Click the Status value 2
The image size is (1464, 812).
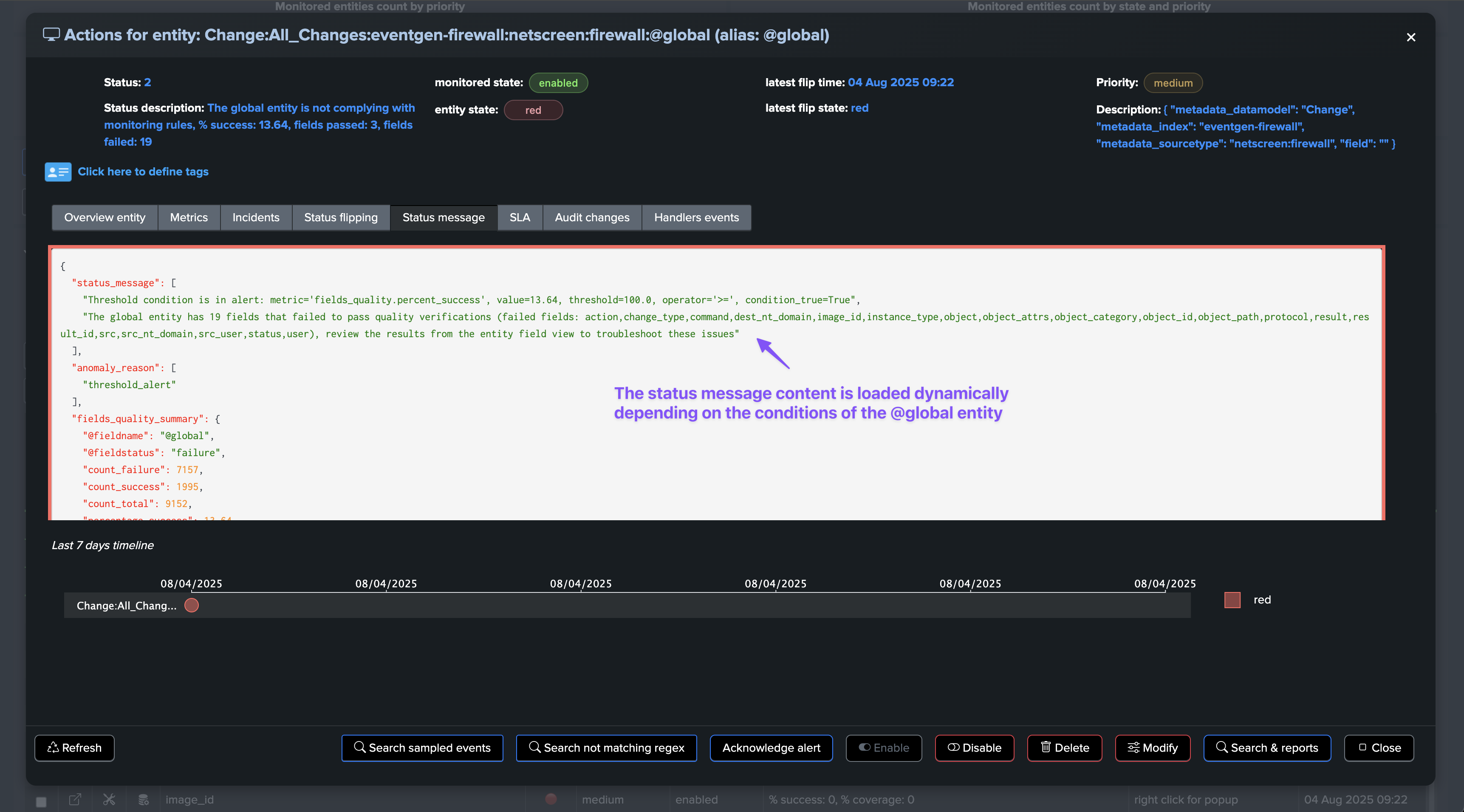pos(147,82)
